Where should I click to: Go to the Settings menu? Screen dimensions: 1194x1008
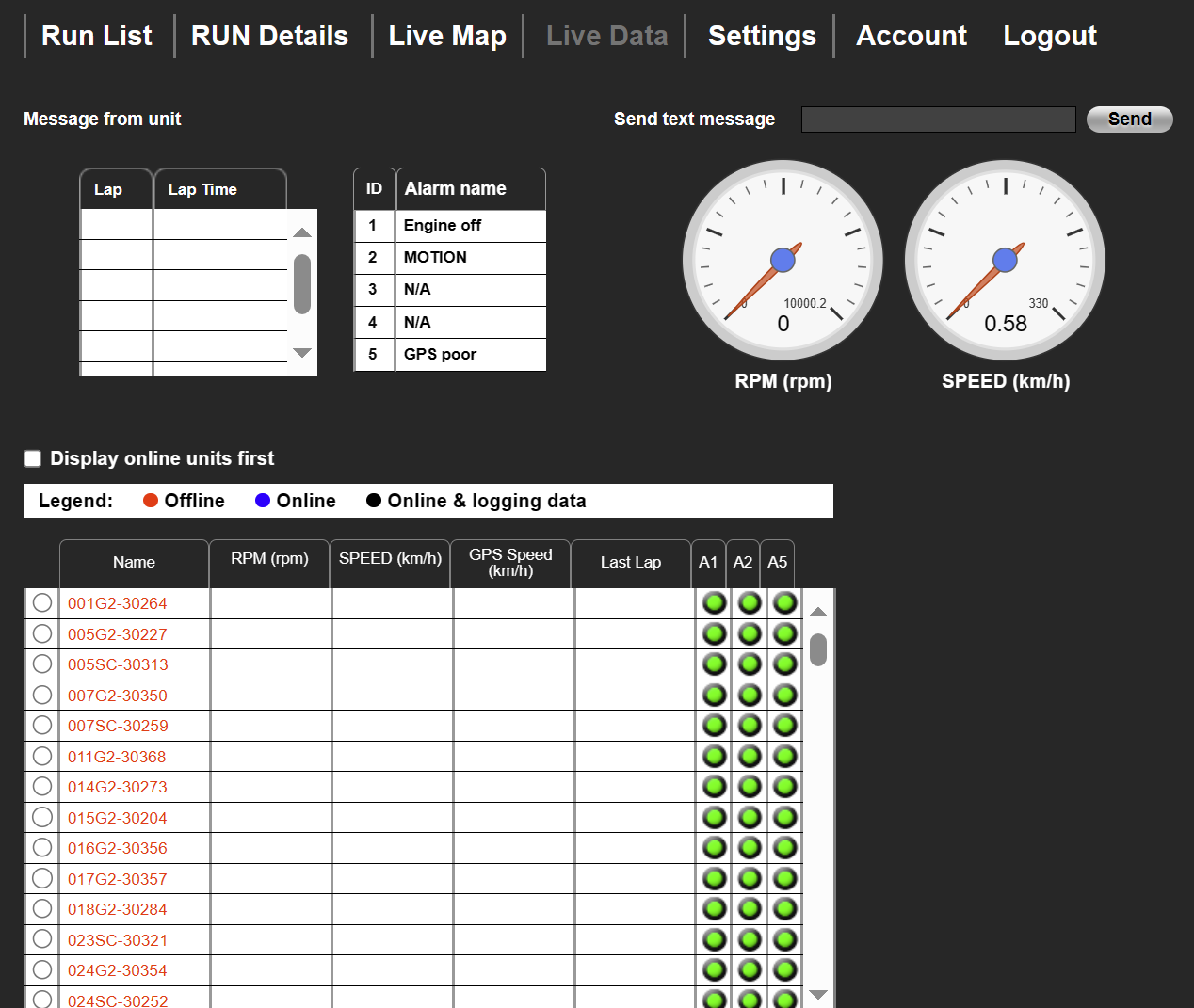click(x=762, y=36)
